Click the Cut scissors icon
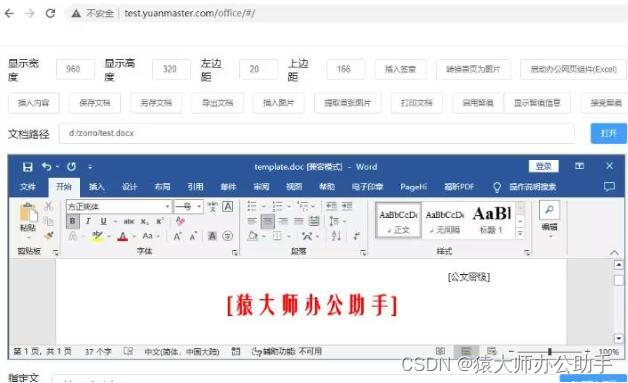The width and height of the screenshot is (628, 383). [48, 206]
